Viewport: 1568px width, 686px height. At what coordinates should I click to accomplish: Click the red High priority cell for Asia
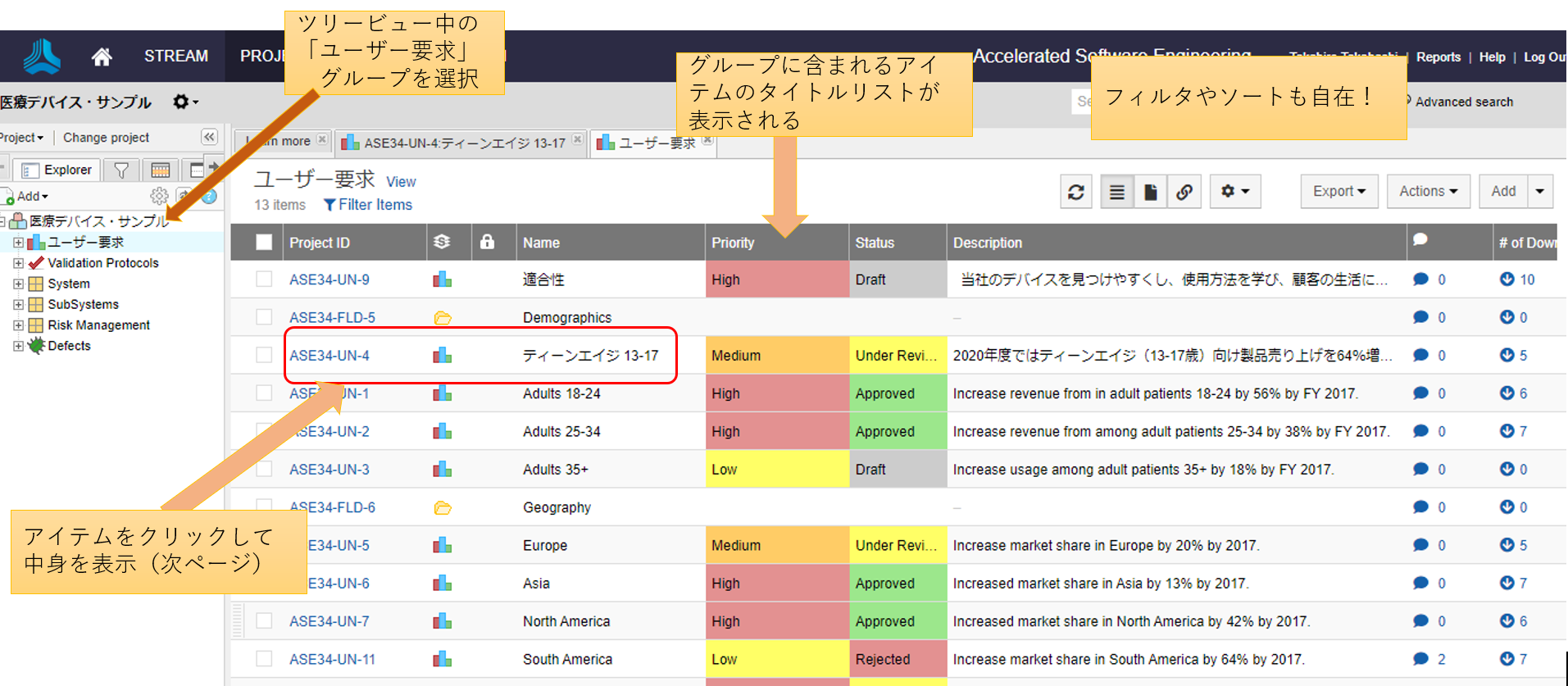[776, 584]
